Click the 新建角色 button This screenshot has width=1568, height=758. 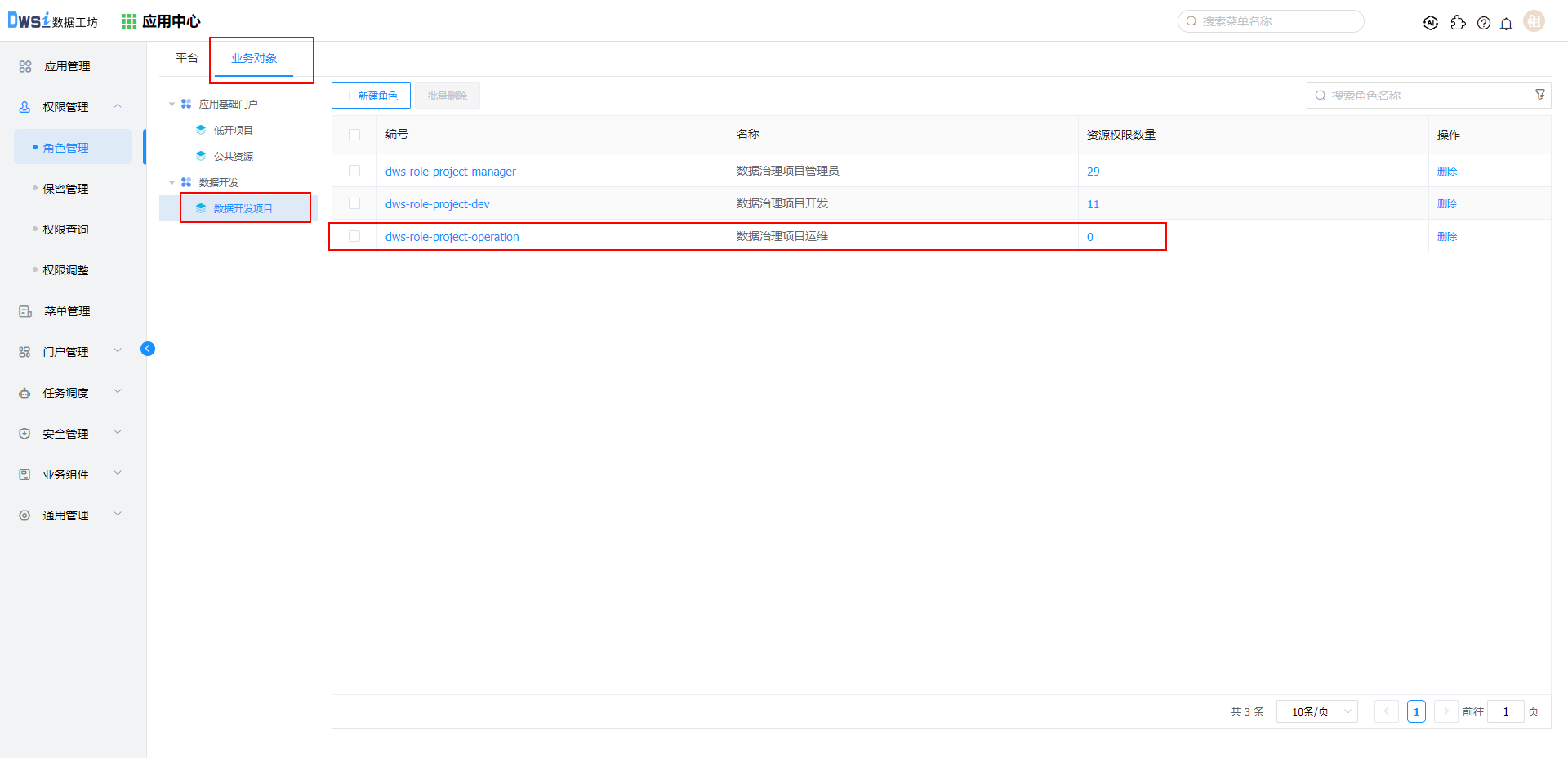coord(371,96)
